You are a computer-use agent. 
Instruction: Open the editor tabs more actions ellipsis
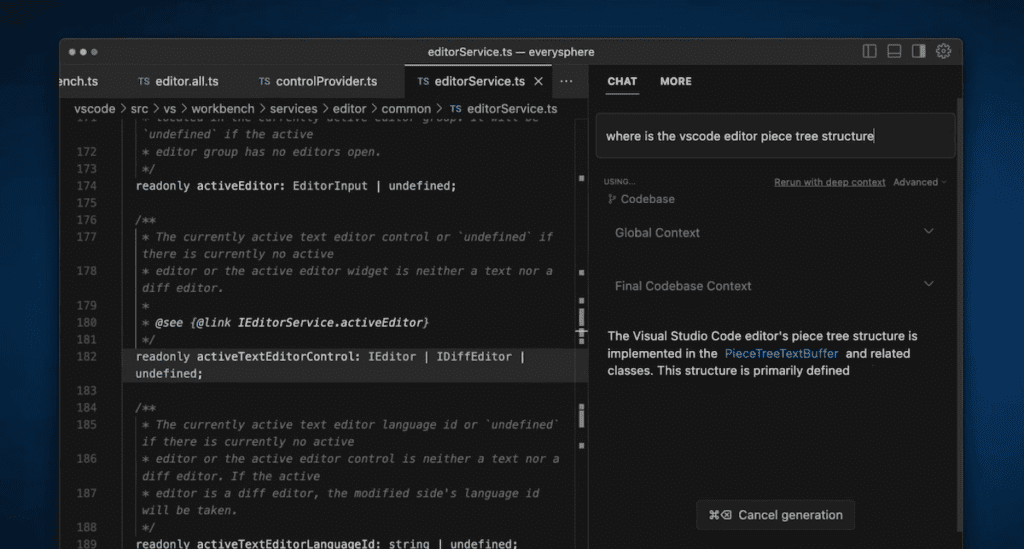coord(566,82)
